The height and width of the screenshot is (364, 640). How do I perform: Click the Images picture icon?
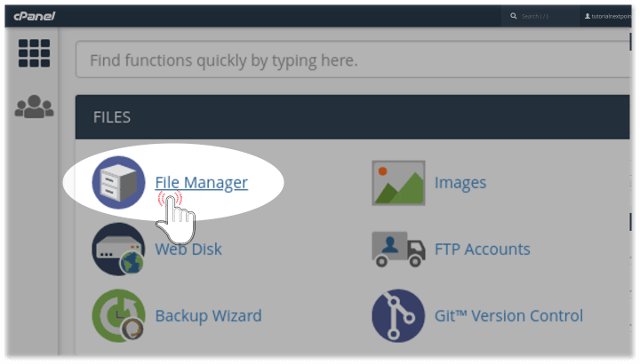point(398,183)
